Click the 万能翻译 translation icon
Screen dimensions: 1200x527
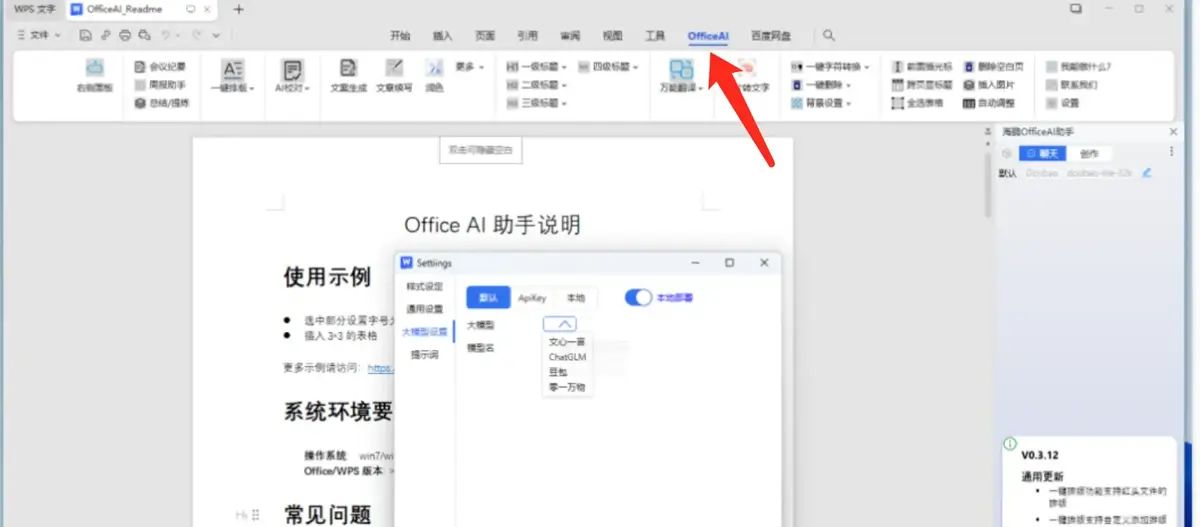(681, 69)
